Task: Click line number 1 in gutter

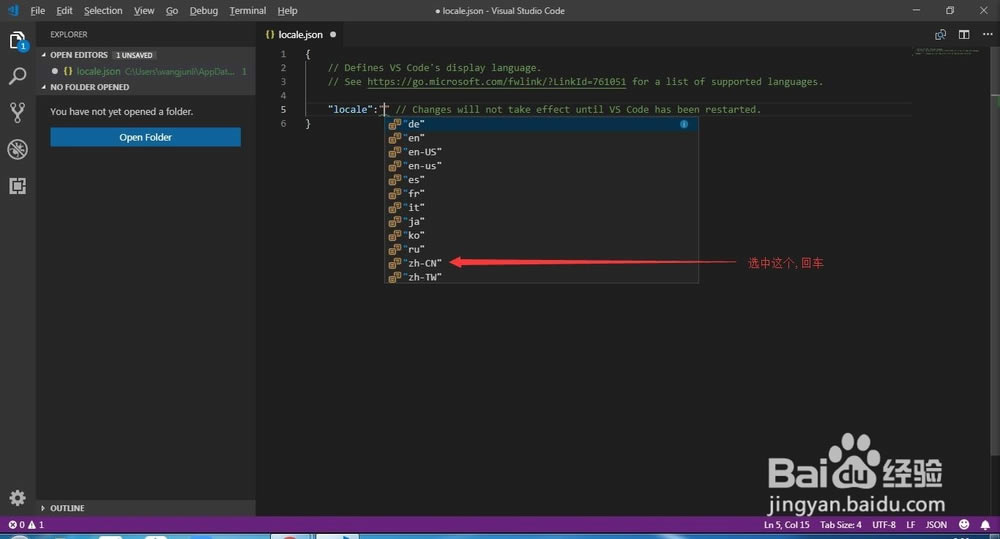Action: pyautogui.click(x=283, y=54)
